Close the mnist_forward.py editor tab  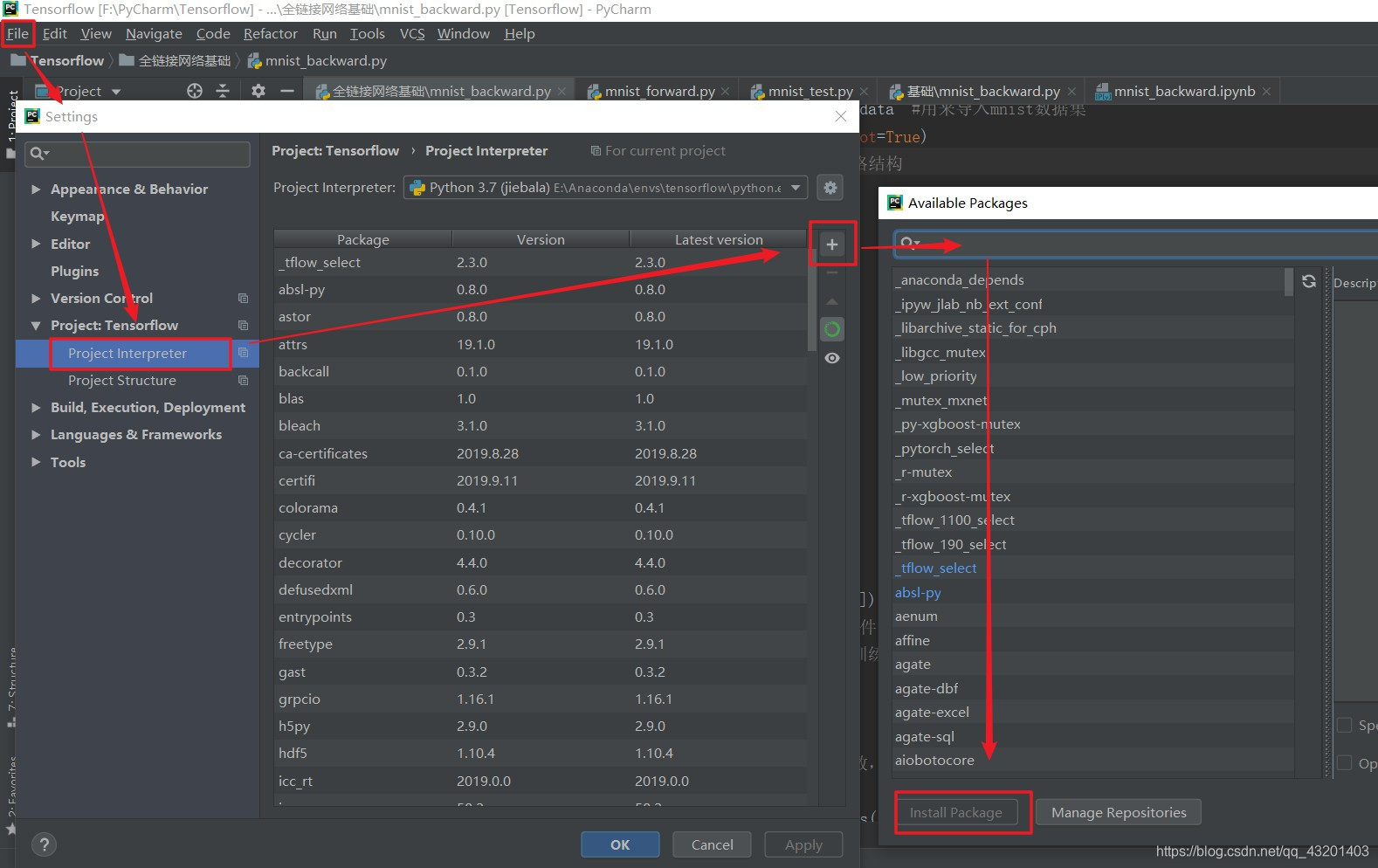pyautogui.click(x=725, y=92)
